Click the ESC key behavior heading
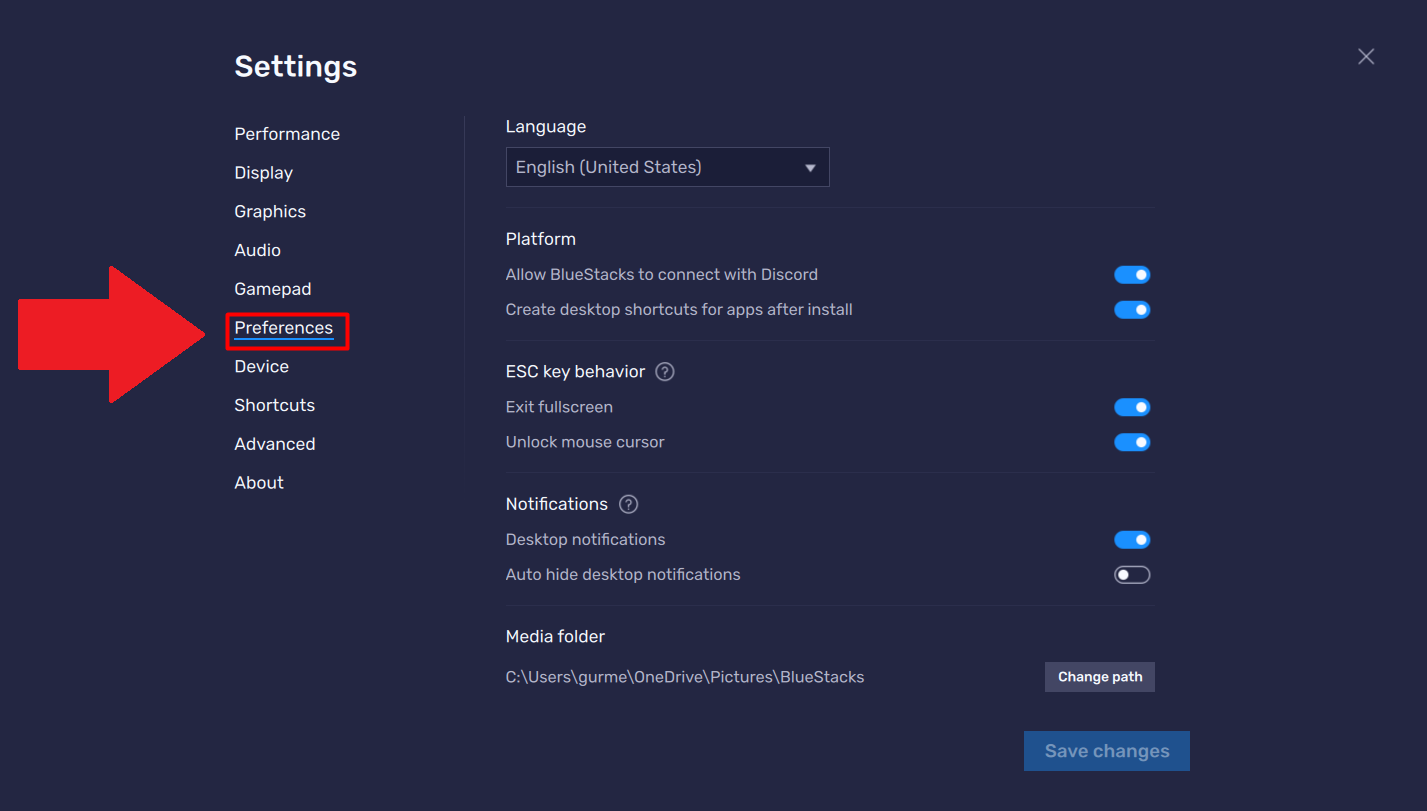The image size is (1427, 811). [x=575, y=372]
